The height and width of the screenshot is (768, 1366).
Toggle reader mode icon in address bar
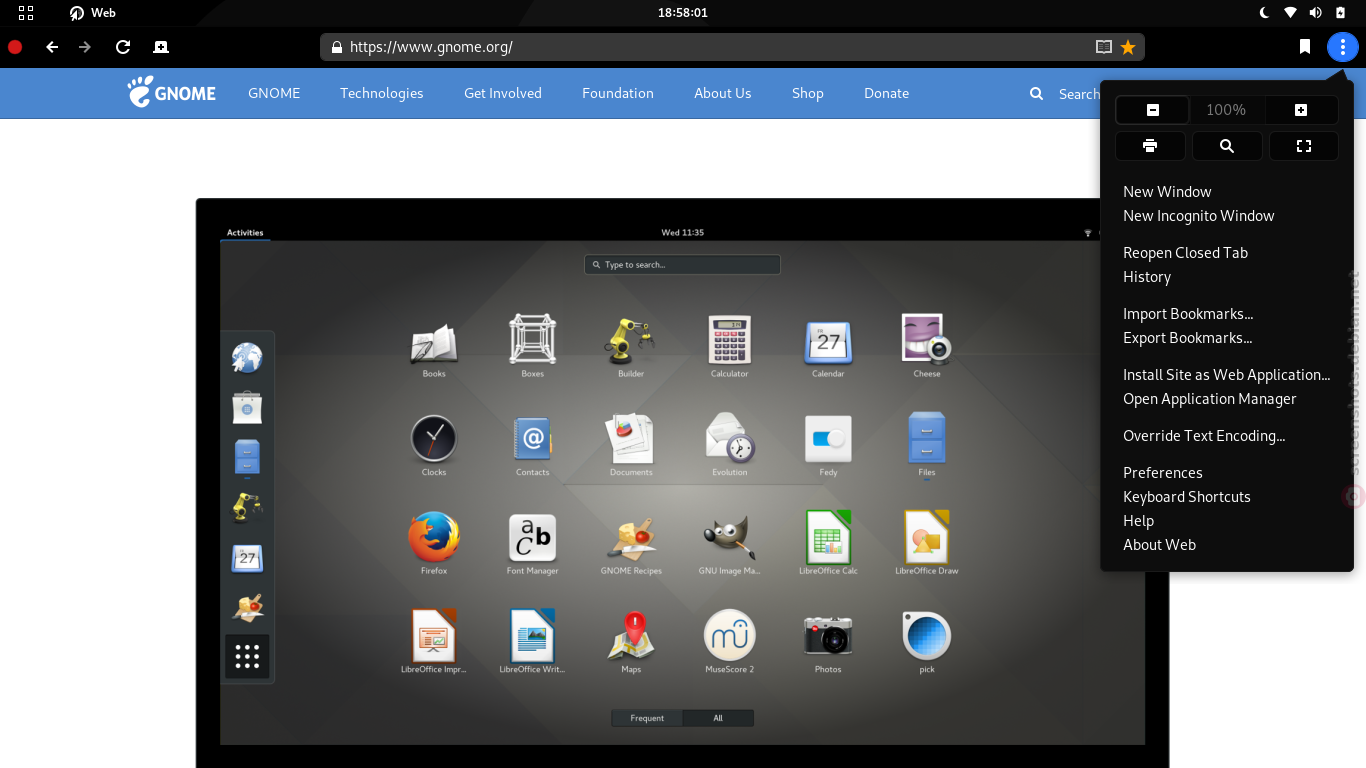[x=1104, y=47]
